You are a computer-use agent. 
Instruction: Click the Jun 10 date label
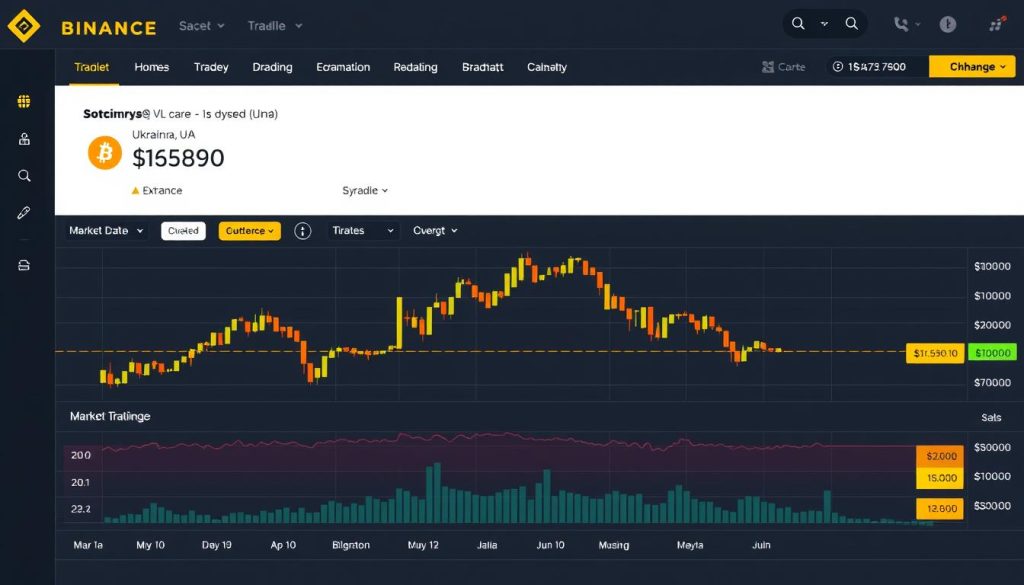click(x=551, y=545)
